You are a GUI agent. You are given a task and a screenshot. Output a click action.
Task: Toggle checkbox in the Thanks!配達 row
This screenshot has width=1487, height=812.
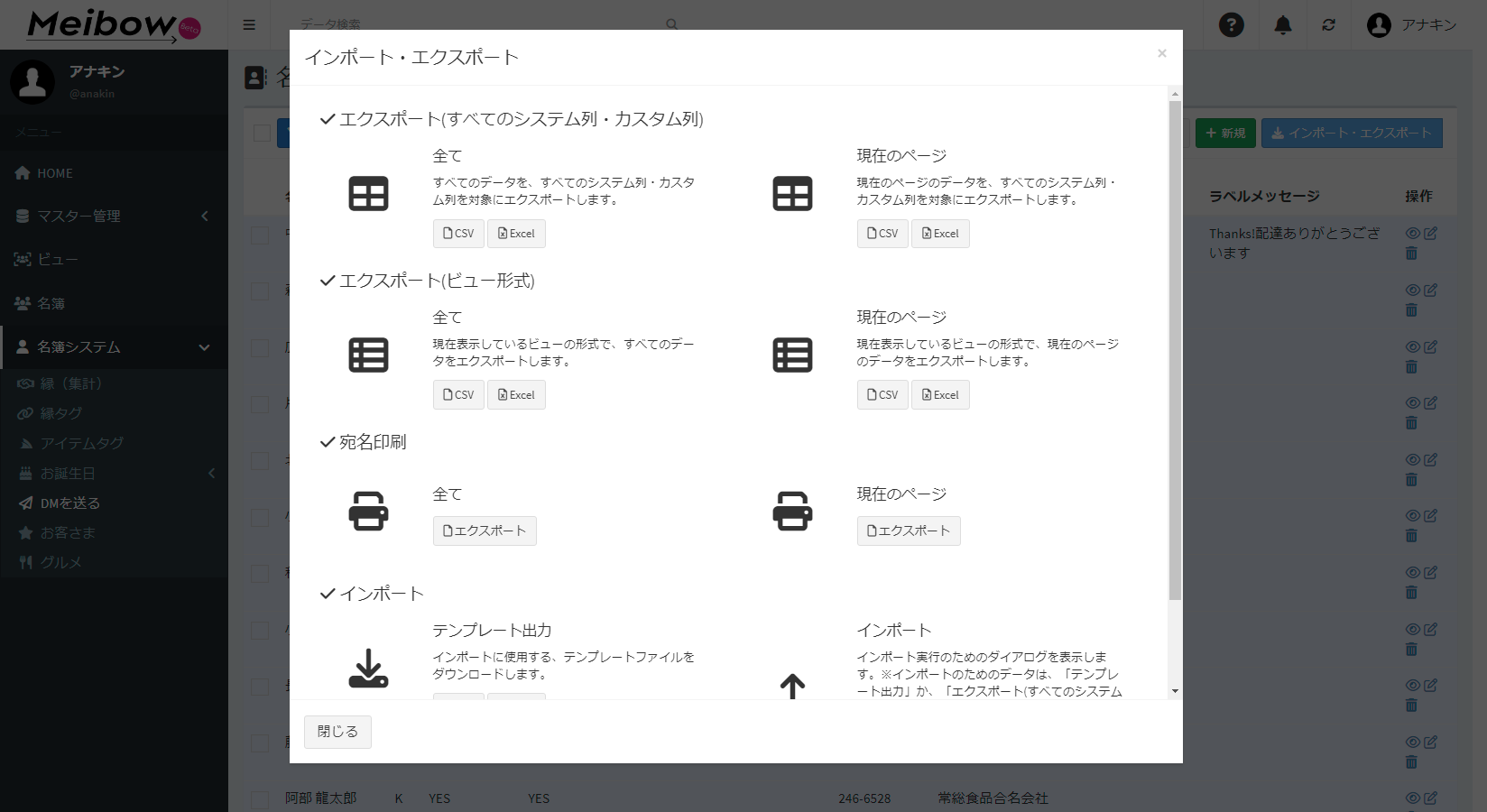(260, 235)
